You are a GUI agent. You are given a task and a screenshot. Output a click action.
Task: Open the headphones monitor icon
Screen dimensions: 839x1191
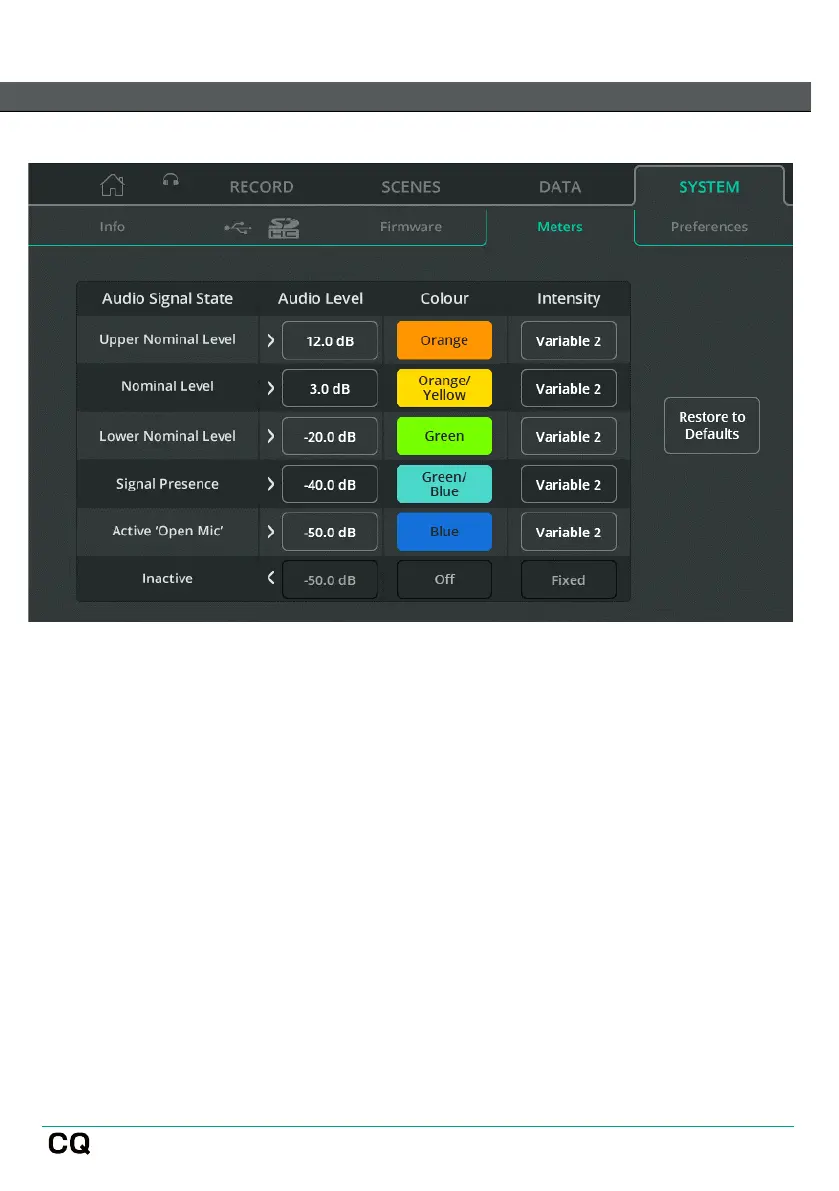tap(171, 180)
